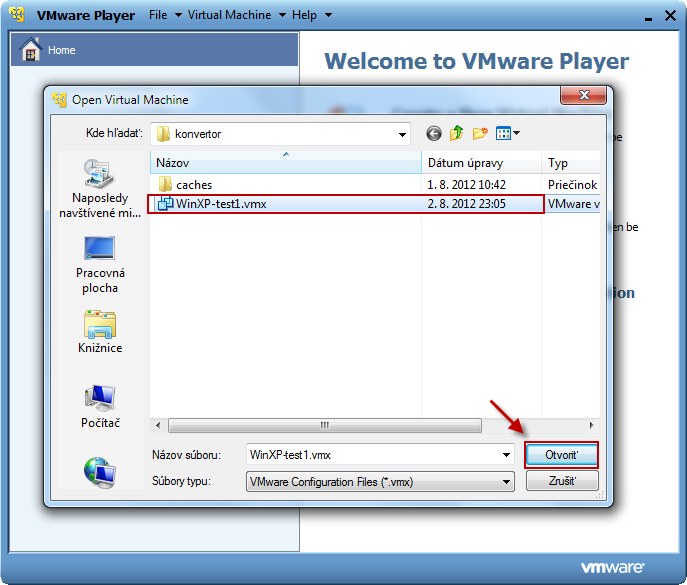Select the Home tab in VMware Player
Screen dimensions: 687x585
[x=154, y=49]
